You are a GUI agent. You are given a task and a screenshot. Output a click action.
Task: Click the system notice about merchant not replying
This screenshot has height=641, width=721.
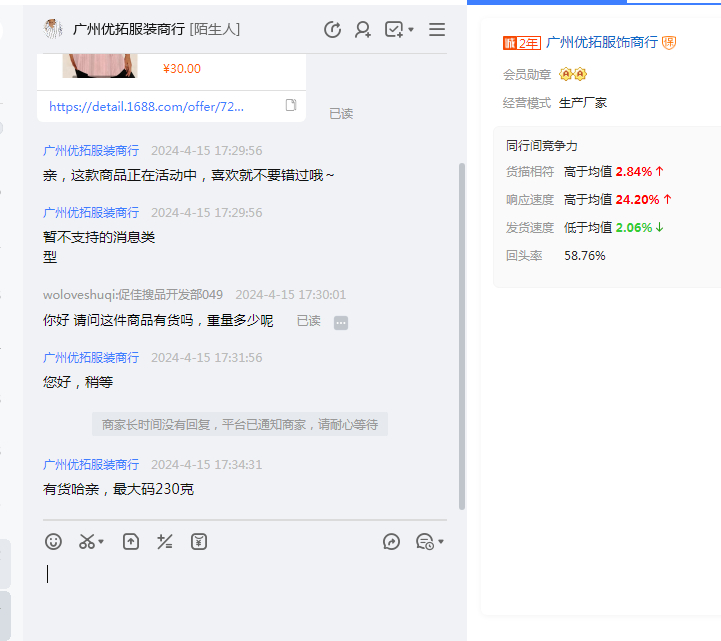240,424
